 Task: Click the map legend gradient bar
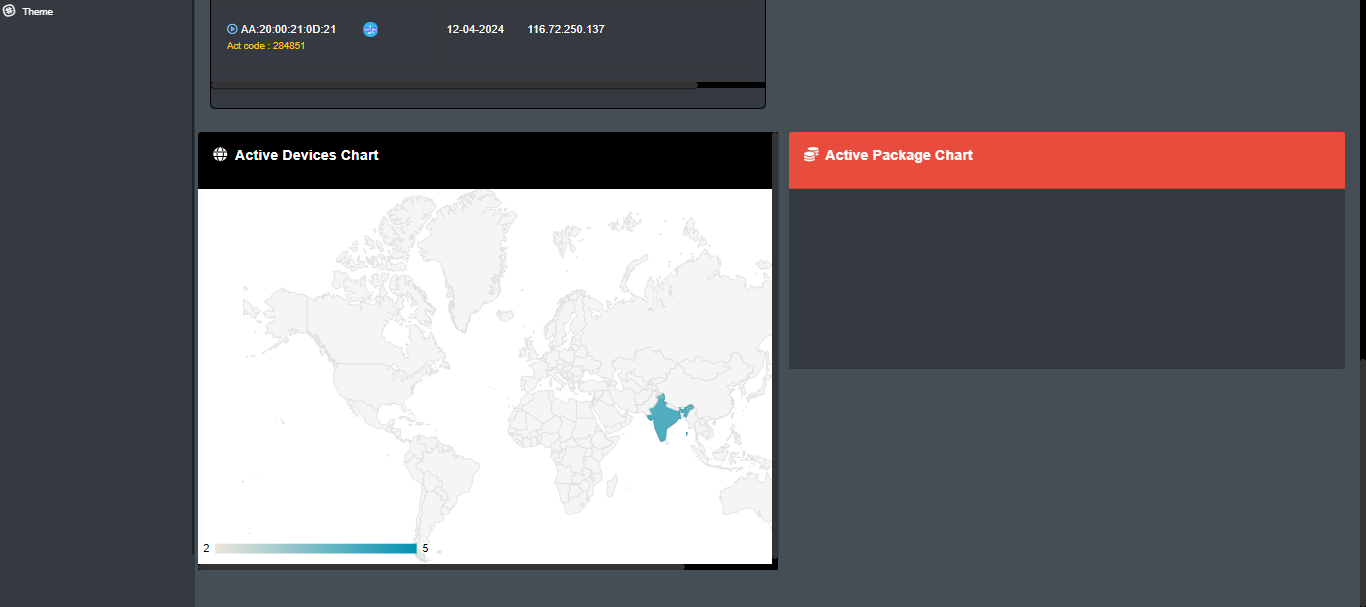tap(315, 548)
